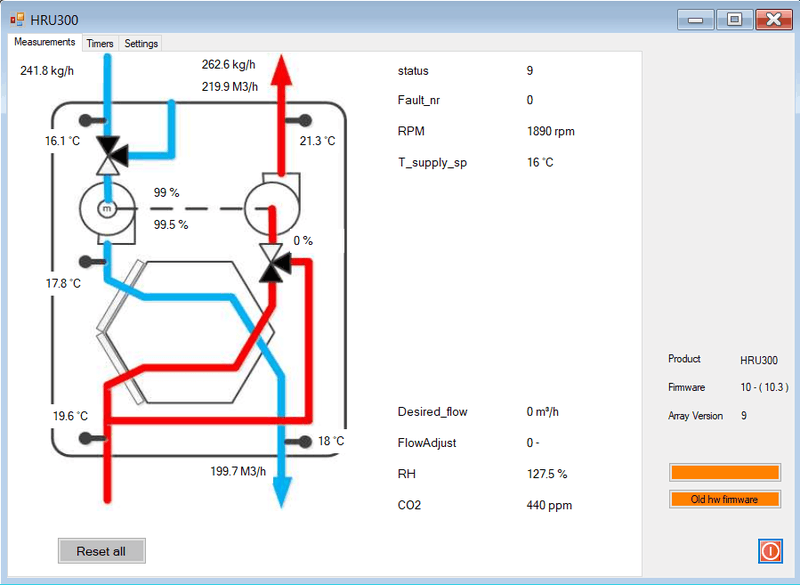Click the HRU300 app icon in title bar
This screenshot has height=585, width=800.
[x=17, y=19]
